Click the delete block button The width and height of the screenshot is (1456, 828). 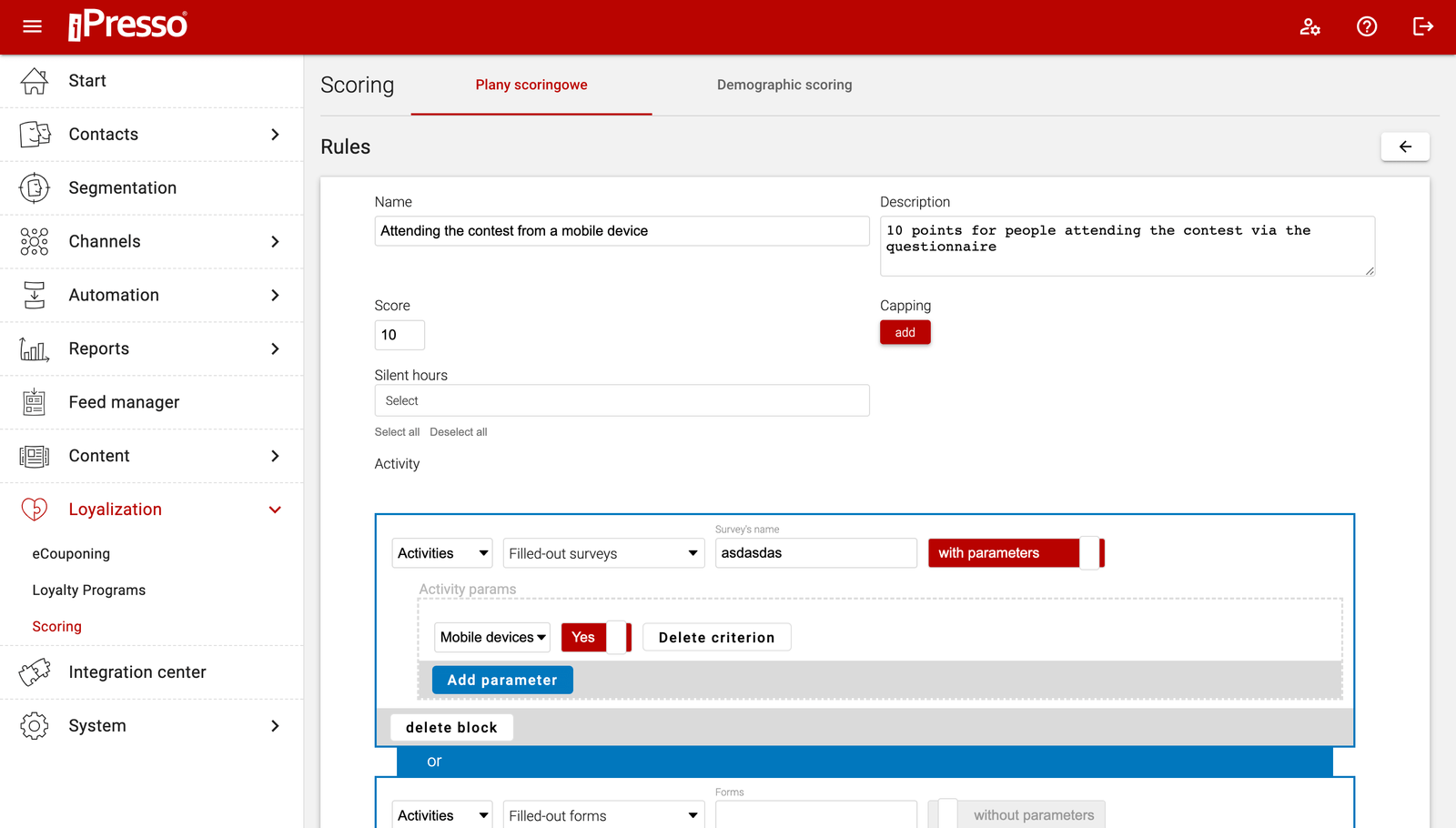pos(451,727)
